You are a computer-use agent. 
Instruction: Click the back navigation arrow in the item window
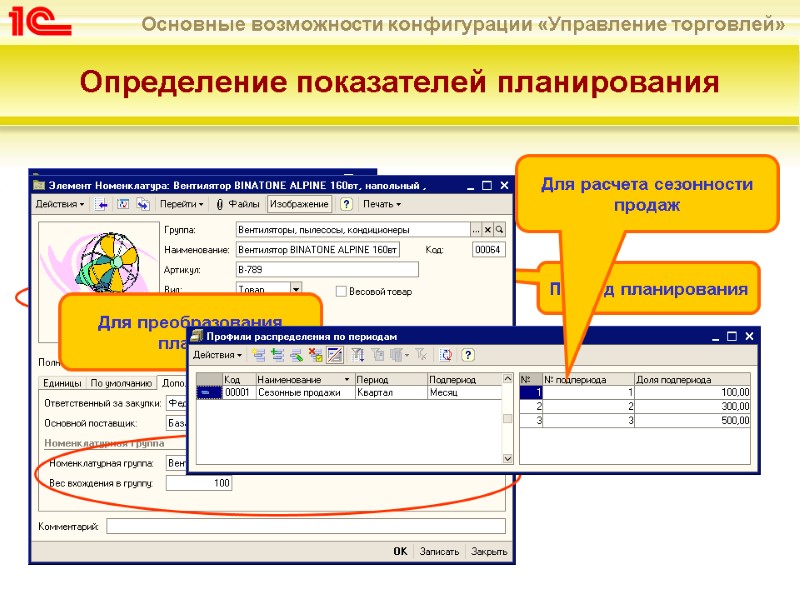coord(102,204)
